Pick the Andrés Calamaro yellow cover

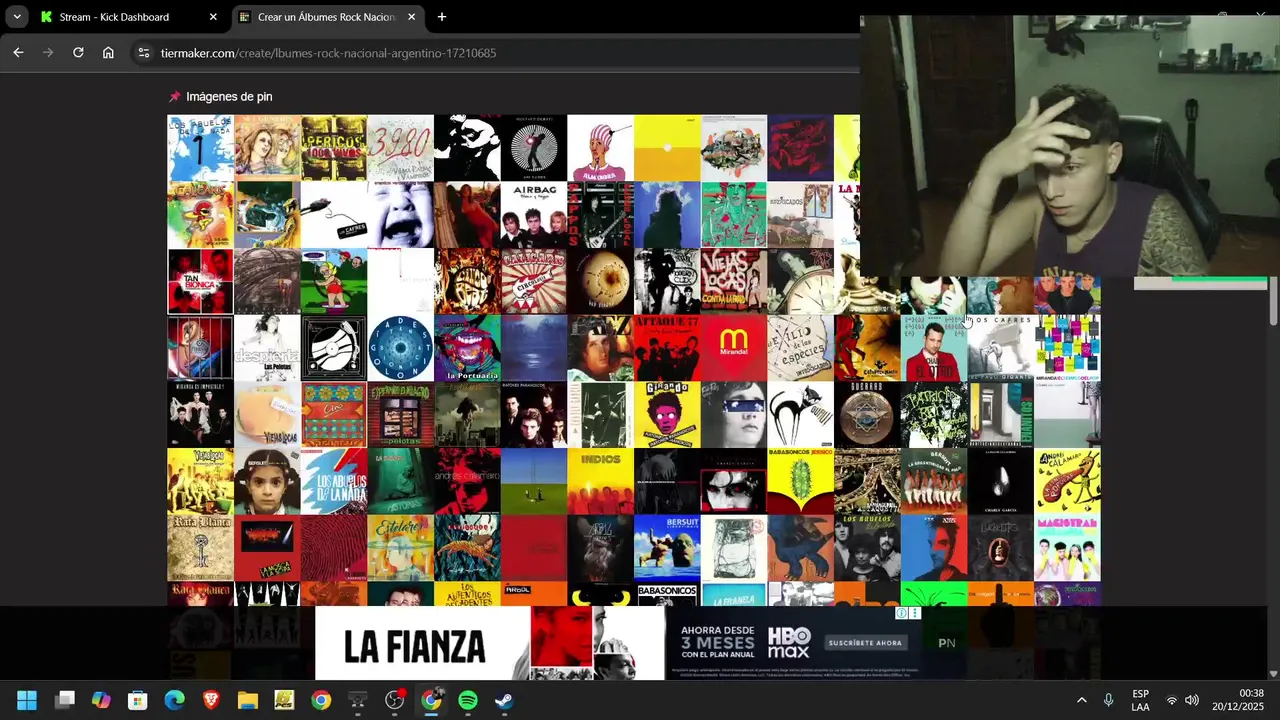(1067, 481)
